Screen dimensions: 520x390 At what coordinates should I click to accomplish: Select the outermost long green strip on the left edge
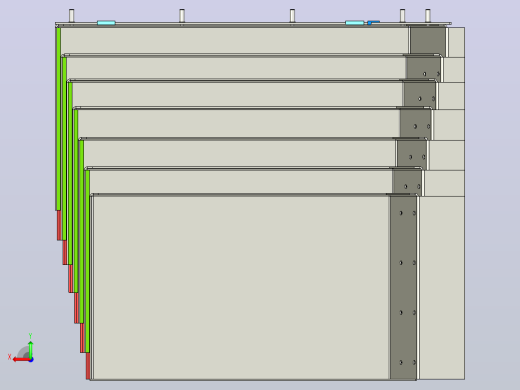58,119
